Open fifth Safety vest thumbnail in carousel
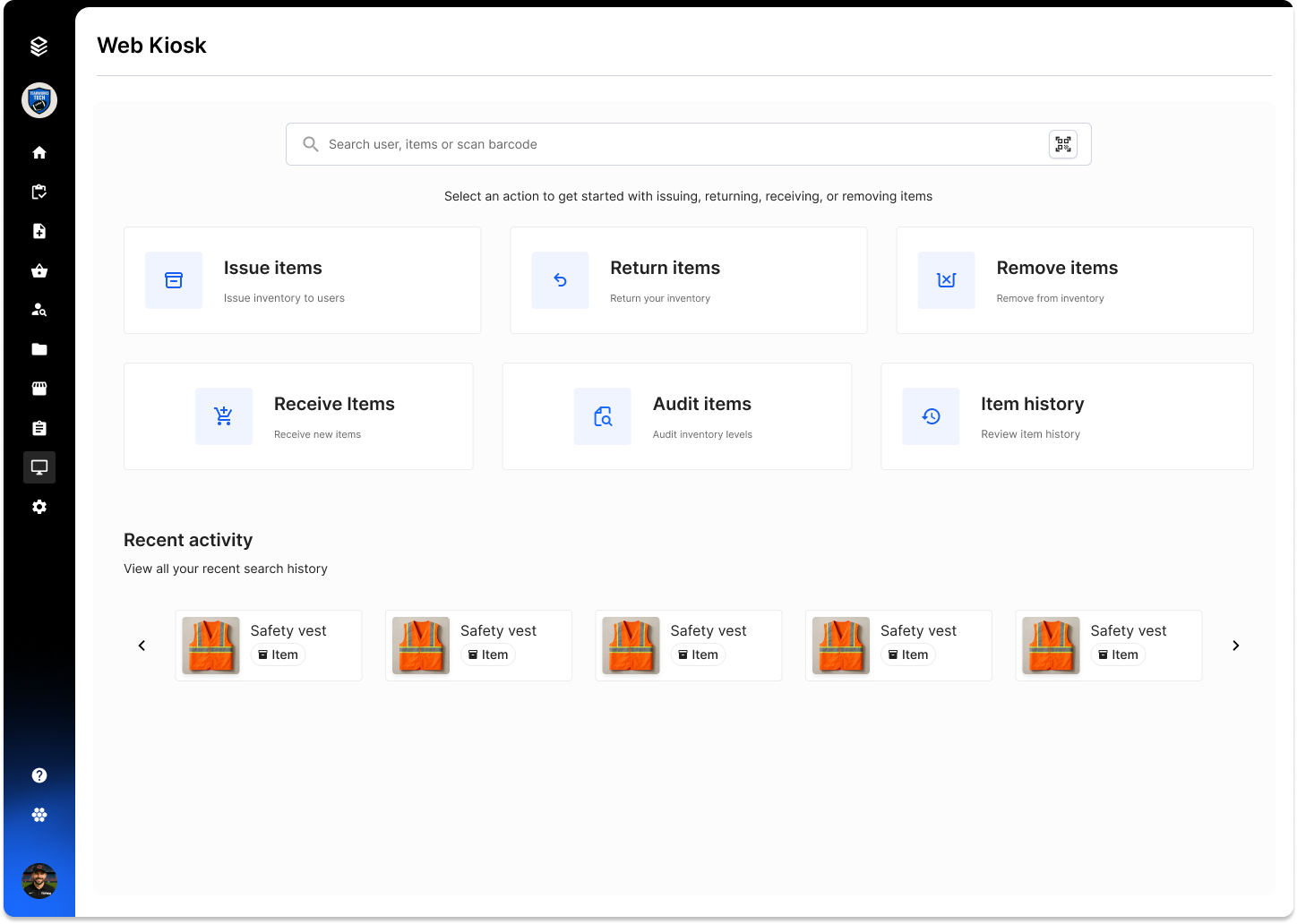Viewport: 1297px width, 924px height. click(x=1052, y=646)
